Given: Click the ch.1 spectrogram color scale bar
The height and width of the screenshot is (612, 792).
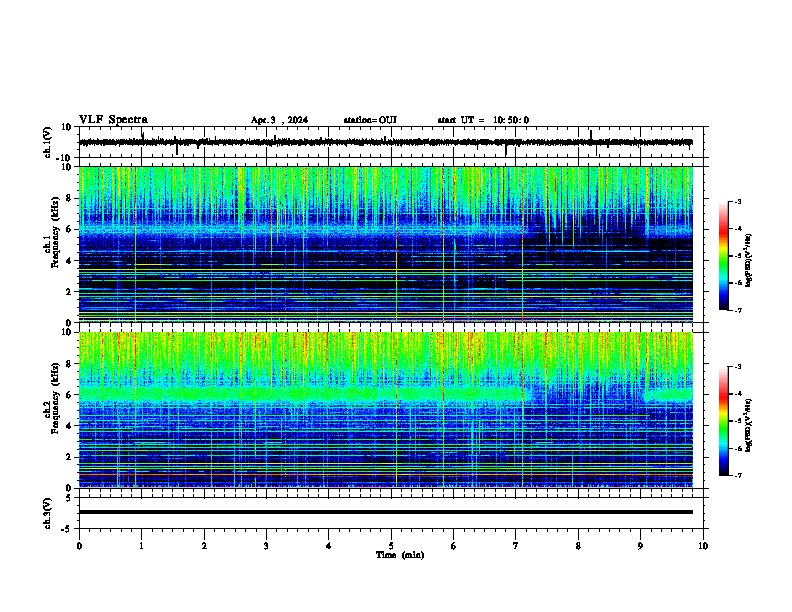Looking at the screenshot, I should 723,256.
